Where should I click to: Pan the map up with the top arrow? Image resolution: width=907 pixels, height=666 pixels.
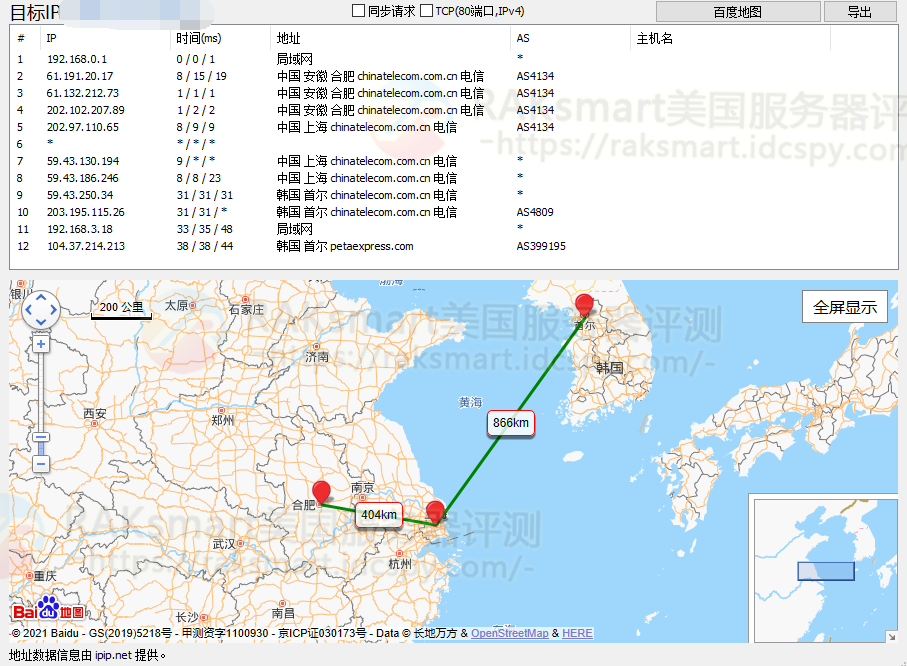coord(41,297)
